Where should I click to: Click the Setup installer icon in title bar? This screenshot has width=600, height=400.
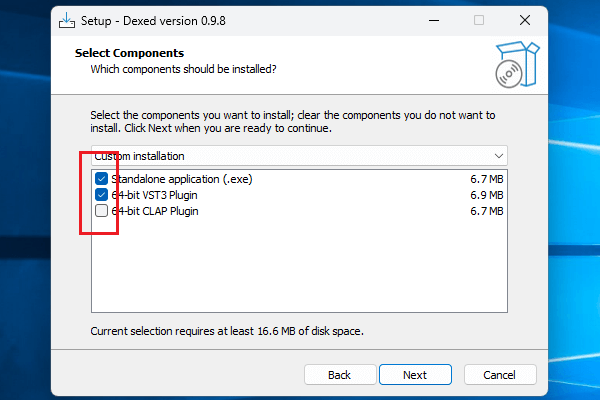(68, 20)
